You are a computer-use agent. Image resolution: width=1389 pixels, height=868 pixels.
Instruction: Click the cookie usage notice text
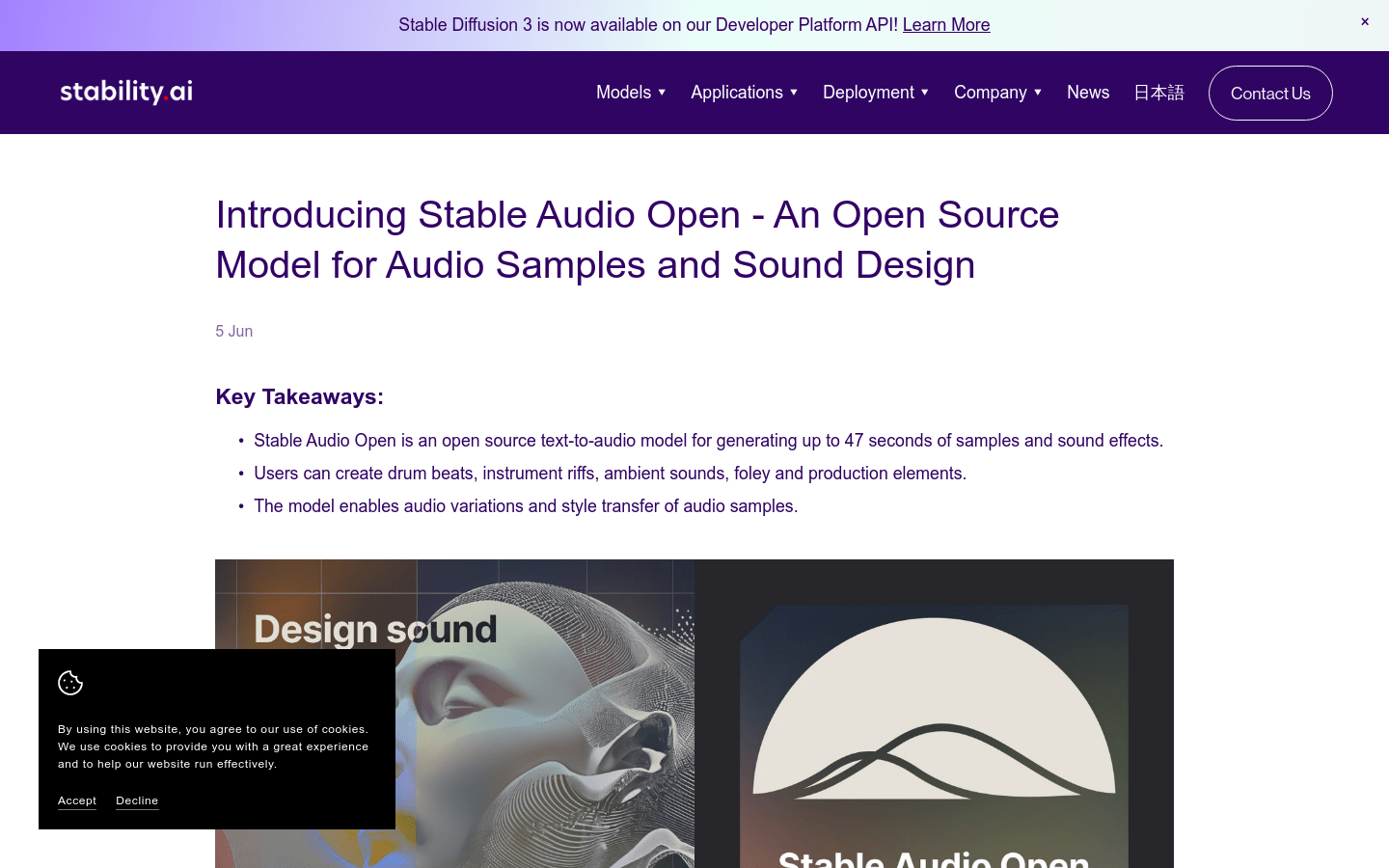click(213, 746)
